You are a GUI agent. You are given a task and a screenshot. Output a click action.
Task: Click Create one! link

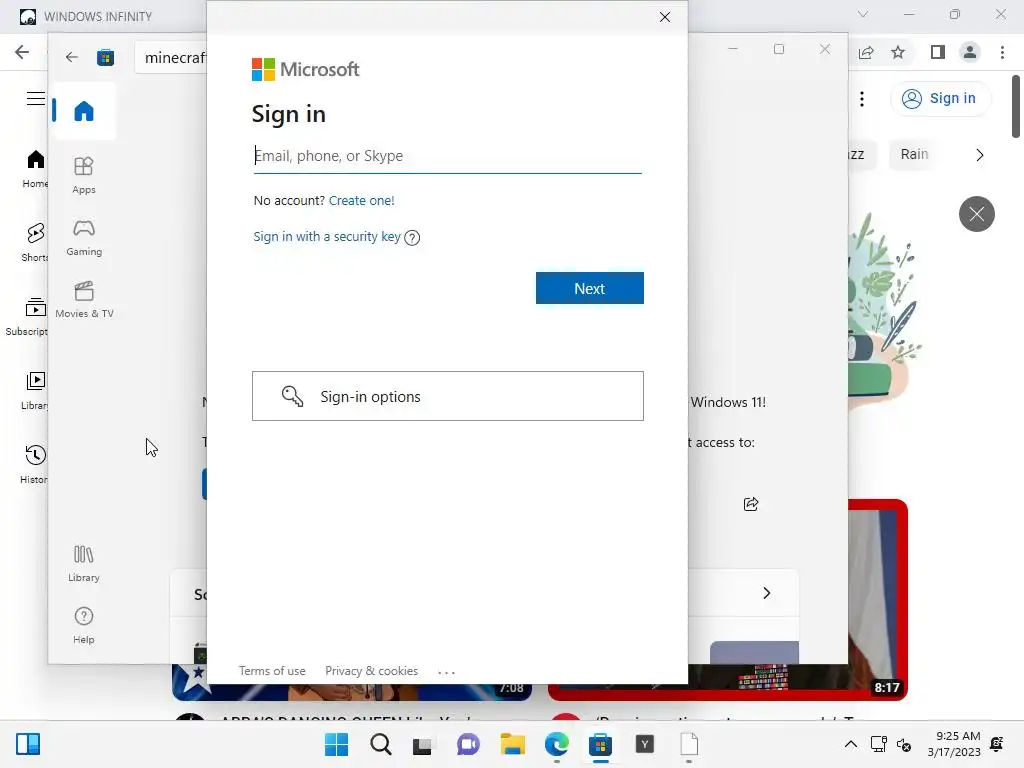361,200
